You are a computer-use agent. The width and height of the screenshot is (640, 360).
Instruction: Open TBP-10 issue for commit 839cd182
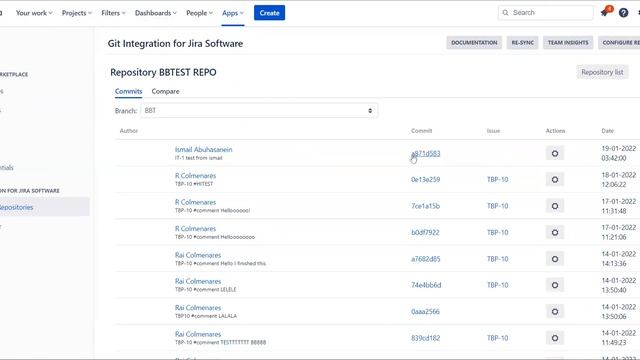(497, 338)
